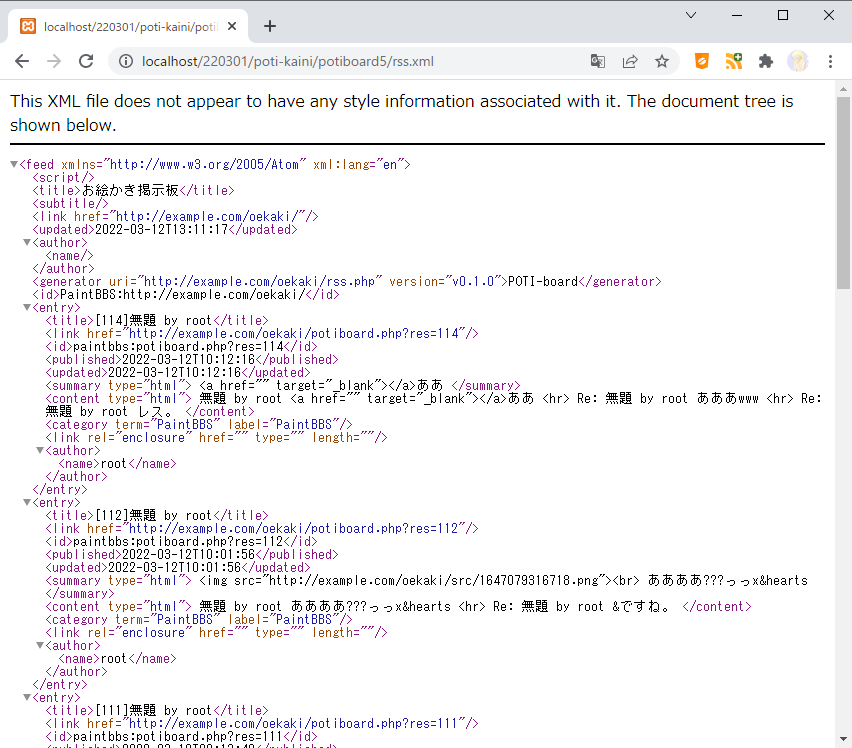852x748 pixels.
Task: Click the vertical scrollbar thumb
Action: tap(843, 193)
